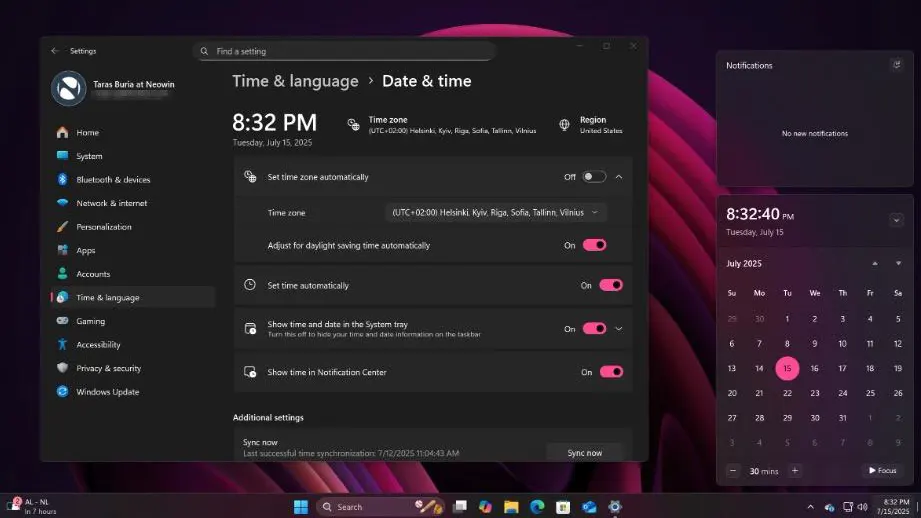921x518 pixels.
Task: Click the Find a setting search box
Action: pyautogui.click(x=344, y=51)
